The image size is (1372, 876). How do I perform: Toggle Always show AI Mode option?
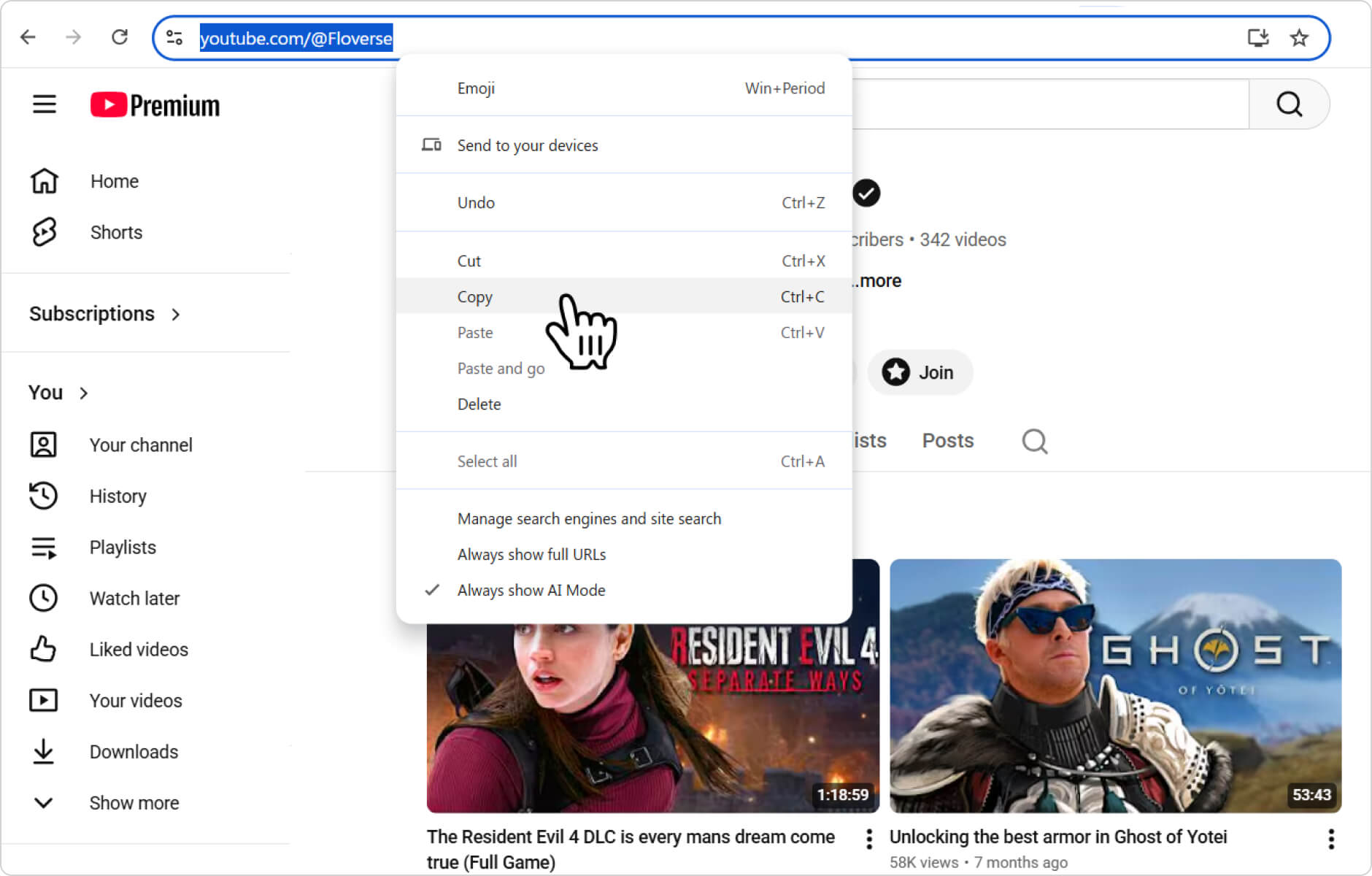tap(624, 590)
